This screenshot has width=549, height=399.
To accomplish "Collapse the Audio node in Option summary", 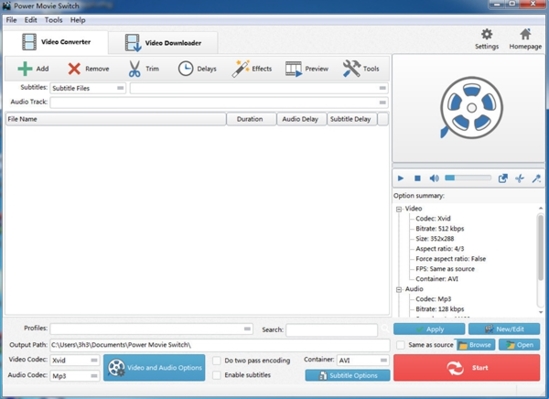I will click(x=399, y=289).
